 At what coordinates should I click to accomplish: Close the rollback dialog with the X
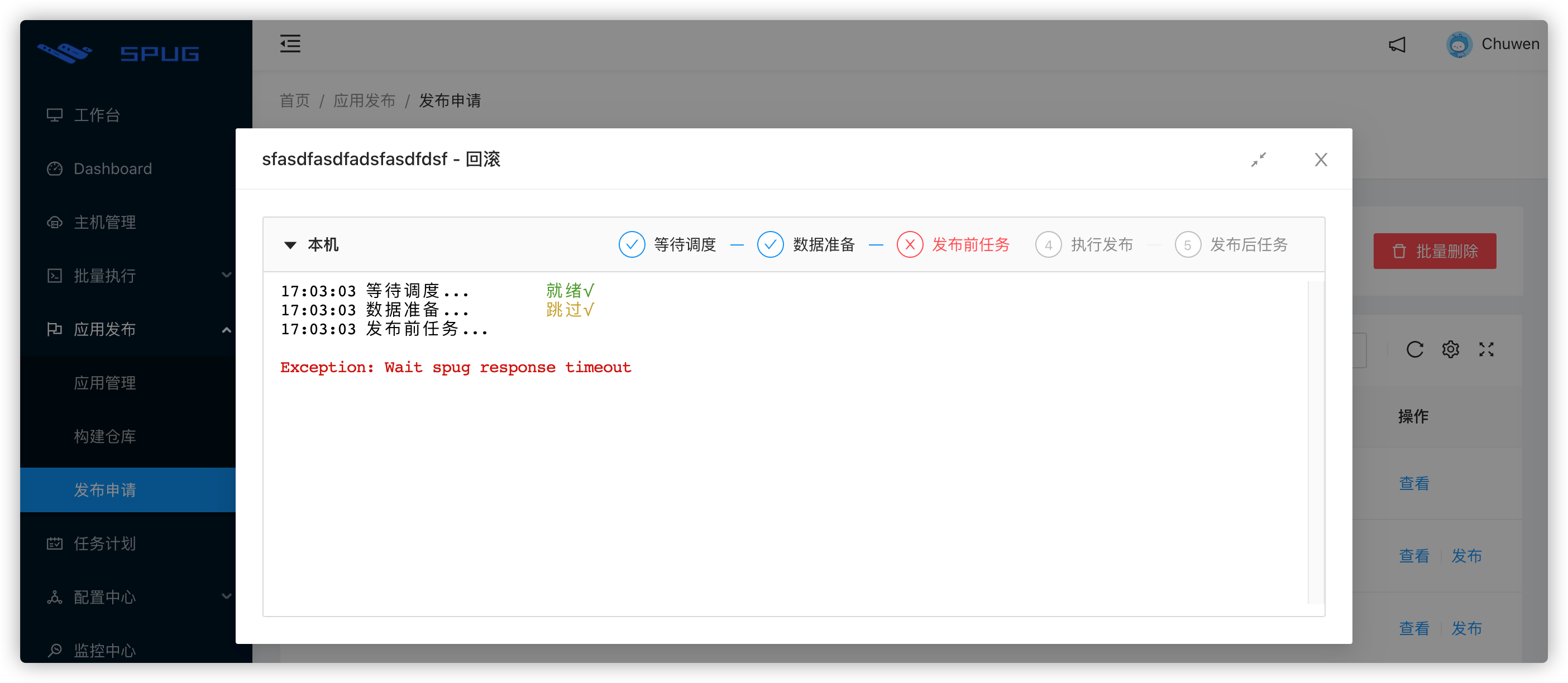1321,160
